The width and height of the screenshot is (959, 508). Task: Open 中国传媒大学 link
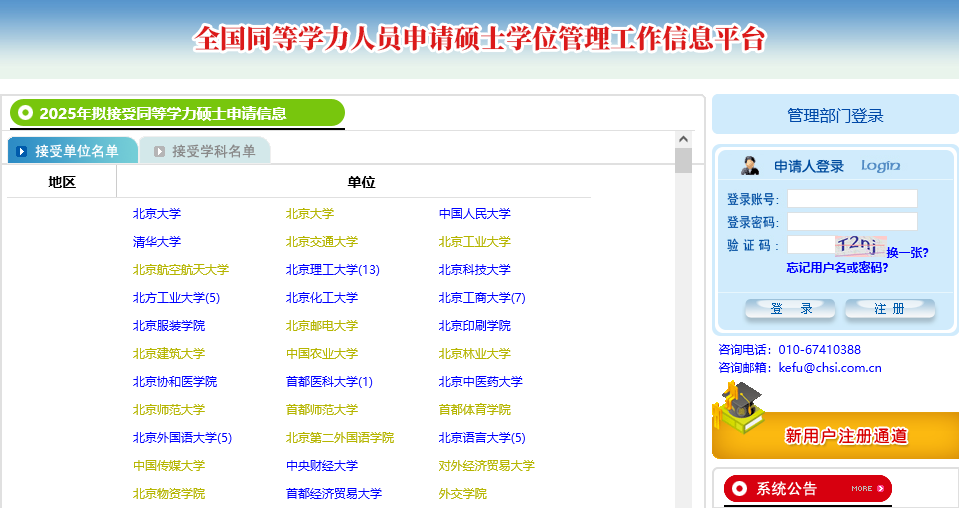(169, 466)
